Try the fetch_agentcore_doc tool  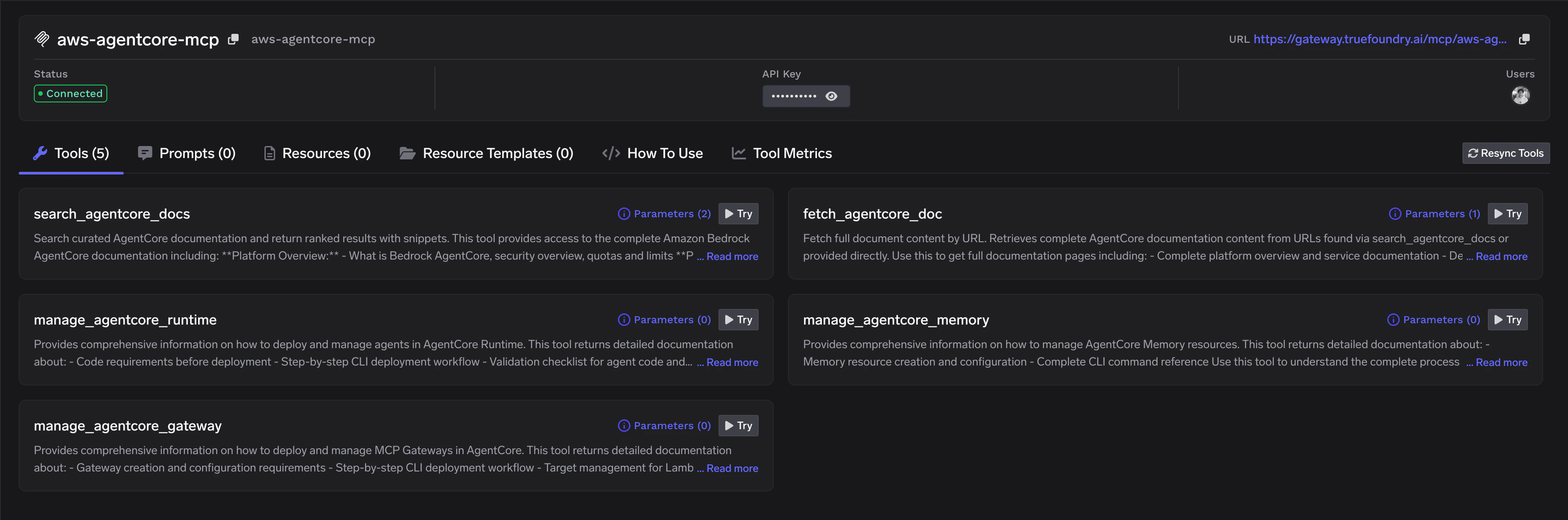point(1508,214)
